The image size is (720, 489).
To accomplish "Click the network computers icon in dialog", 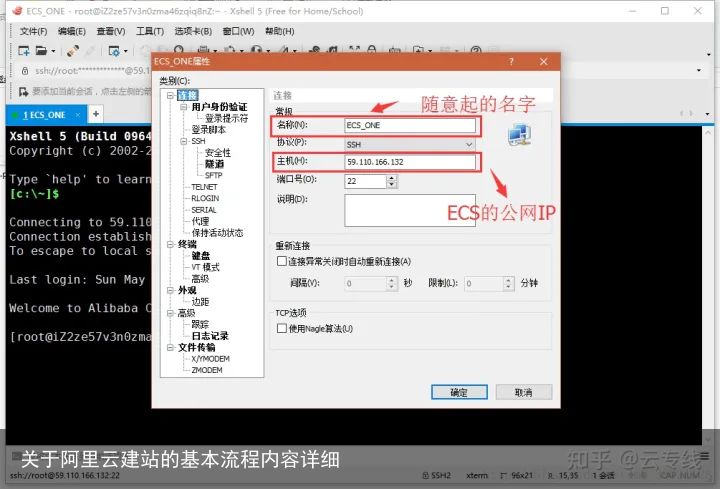I will coord(519,135).
